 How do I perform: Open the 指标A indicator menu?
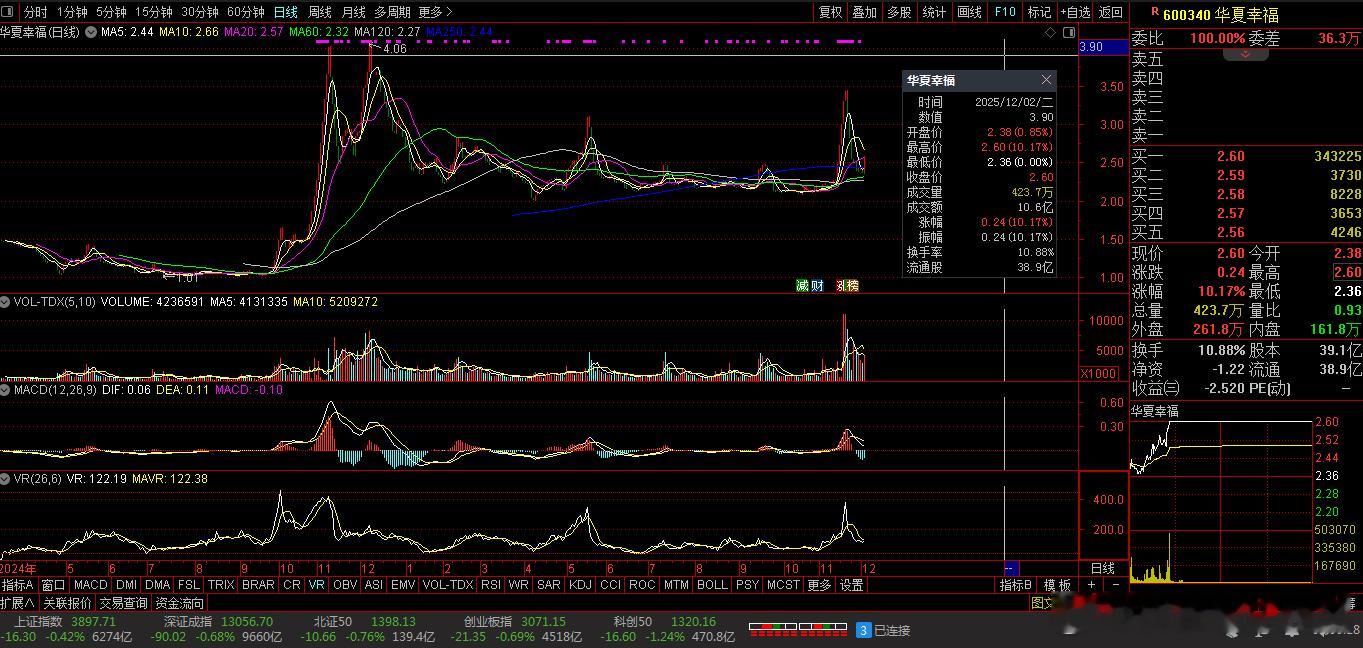(18, 585)
